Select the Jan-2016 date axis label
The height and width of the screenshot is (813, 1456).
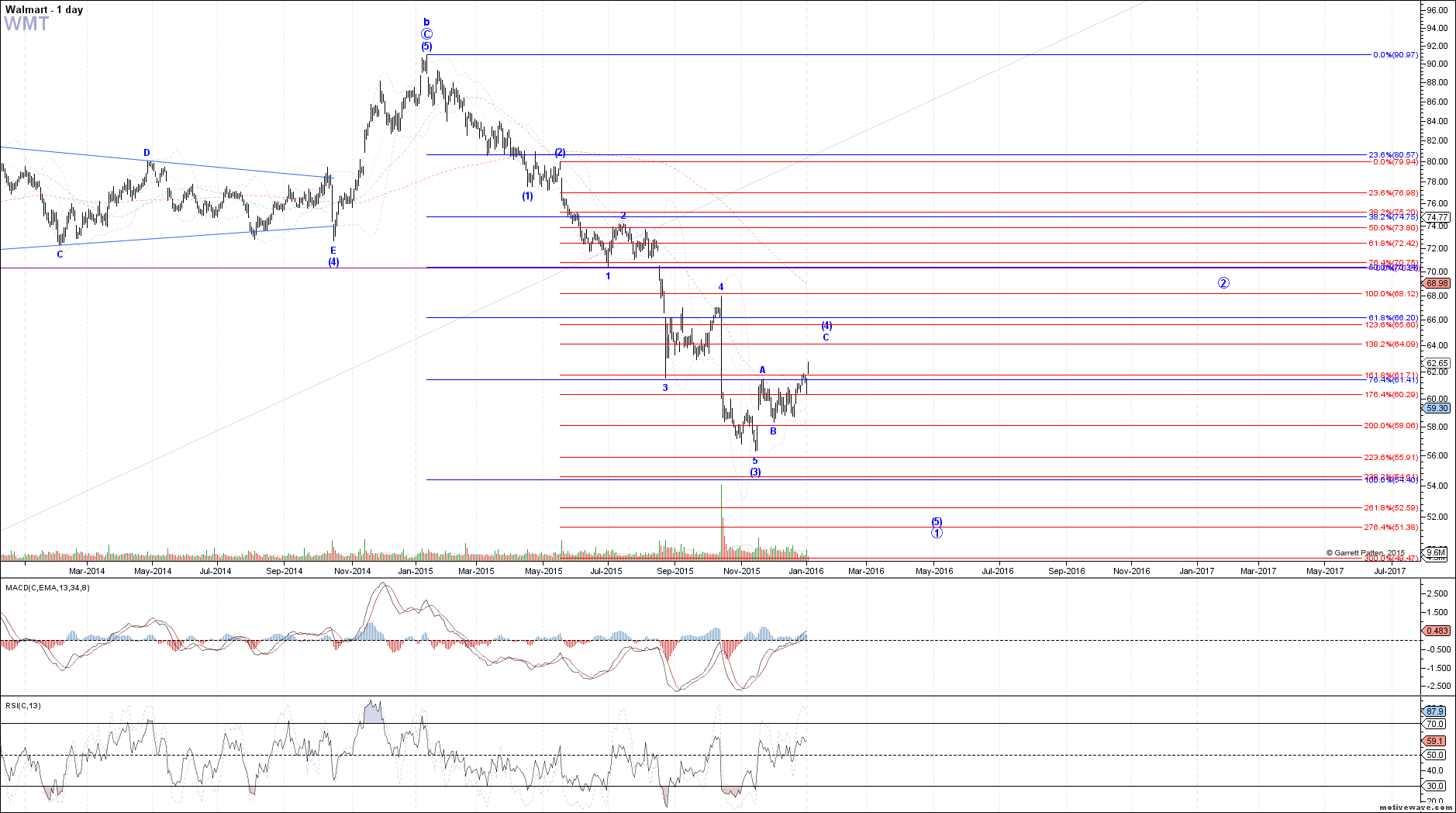(806, 572)
